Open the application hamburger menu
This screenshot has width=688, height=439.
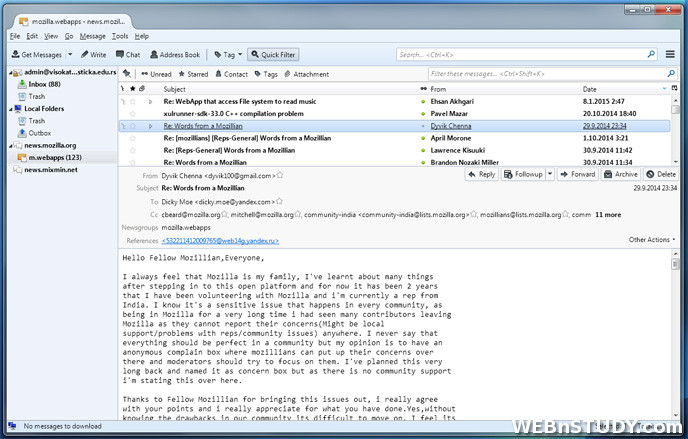pos(670,54)
